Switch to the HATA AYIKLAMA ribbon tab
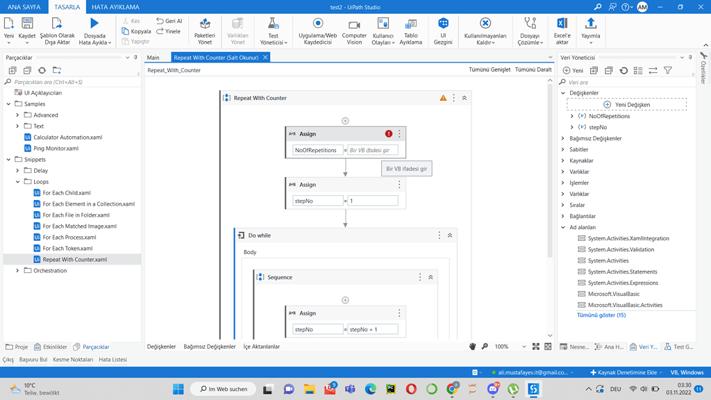Screen dimensions: 711x400 click(x=115, y=7)
